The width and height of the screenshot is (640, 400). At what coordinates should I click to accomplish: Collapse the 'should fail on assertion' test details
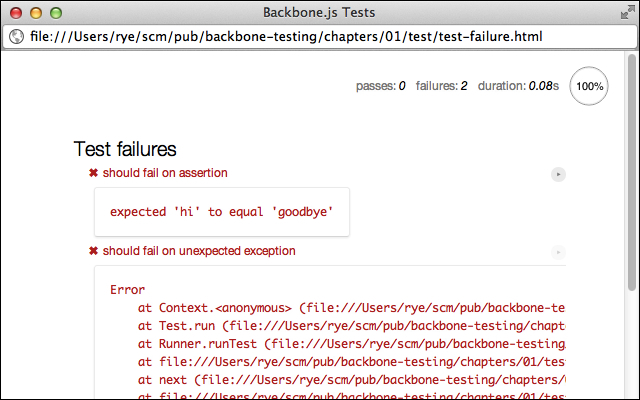(x=165, y=173)
